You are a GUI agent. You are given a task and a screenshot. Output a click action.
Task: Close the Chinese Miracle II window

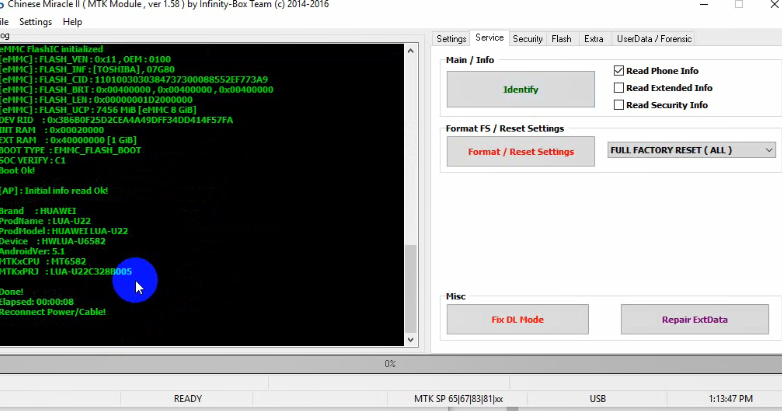pyautogui.click(x=774, y=4)
